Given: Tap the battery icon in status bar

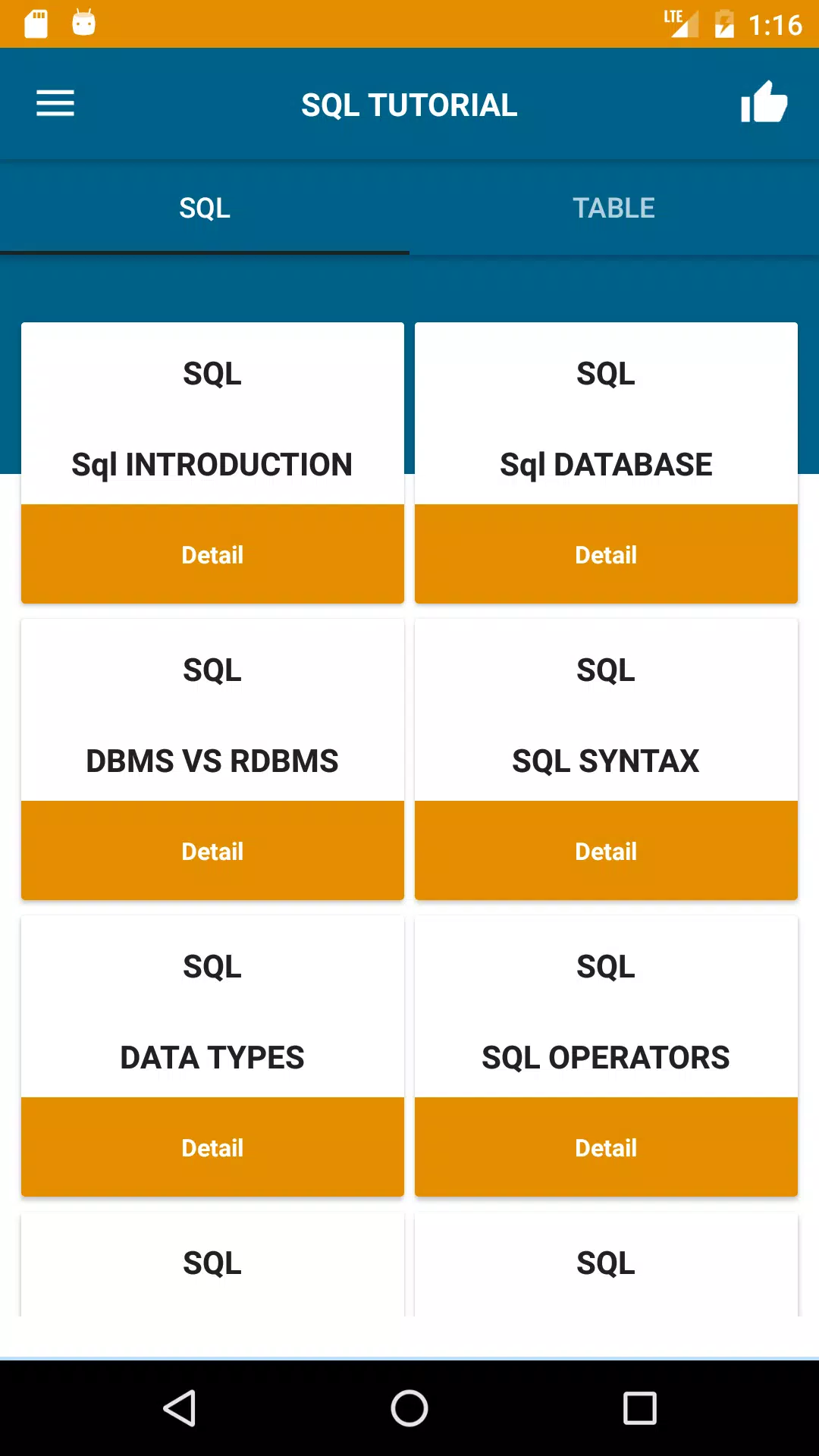Looking at the screenshot, I should [x=724, y=24].
